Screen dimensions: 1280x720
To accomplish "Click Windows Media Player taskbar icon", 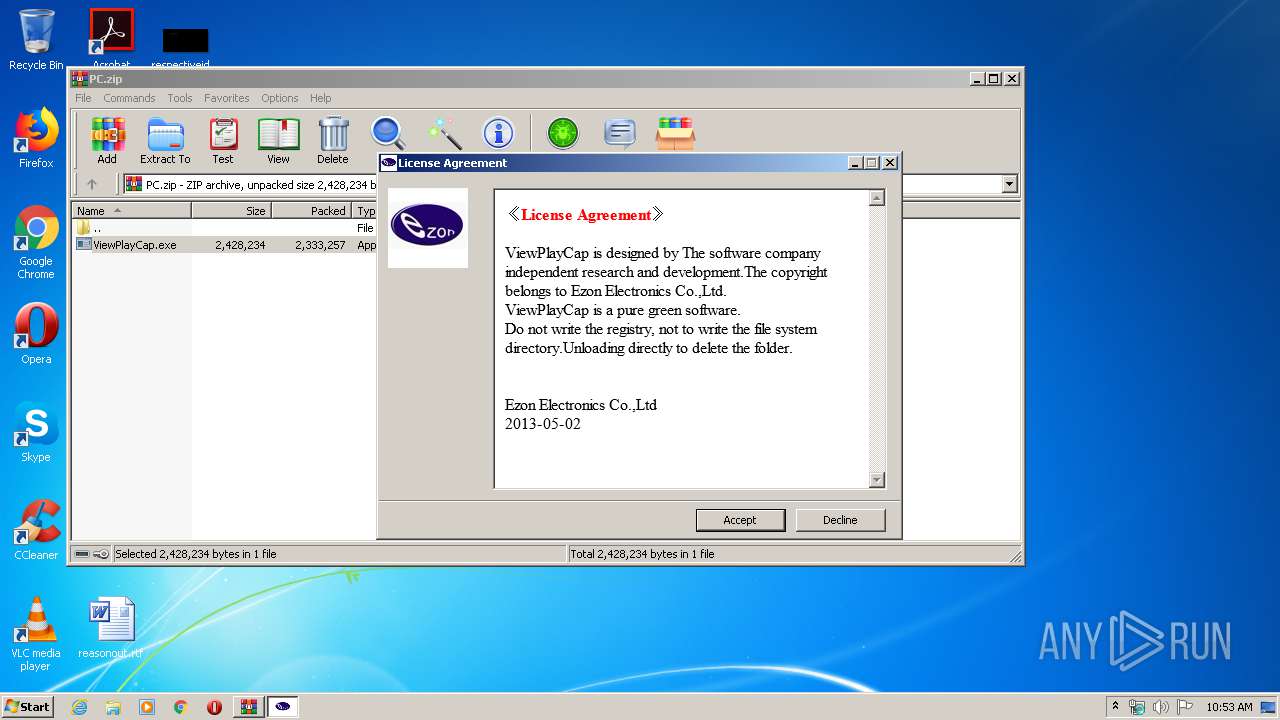I will coord(147,707).
